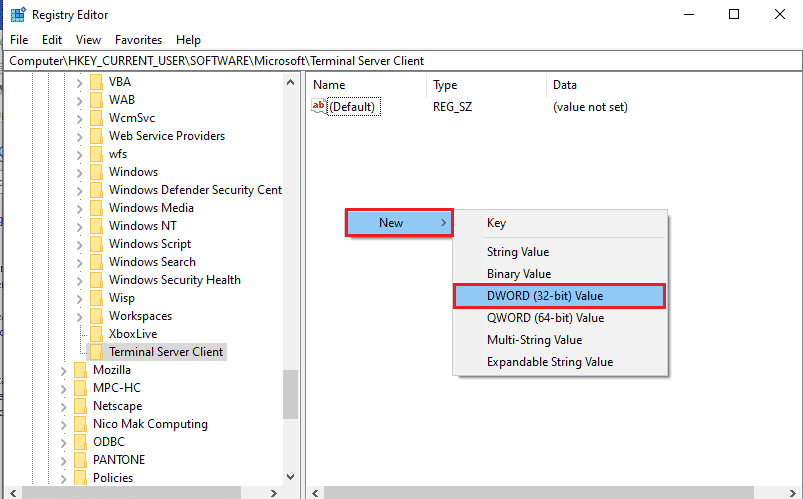Click the REG_SZ type cell
The height and width of the screenshot is (499, 803).
pyautogui.click(x=452, y=107)
